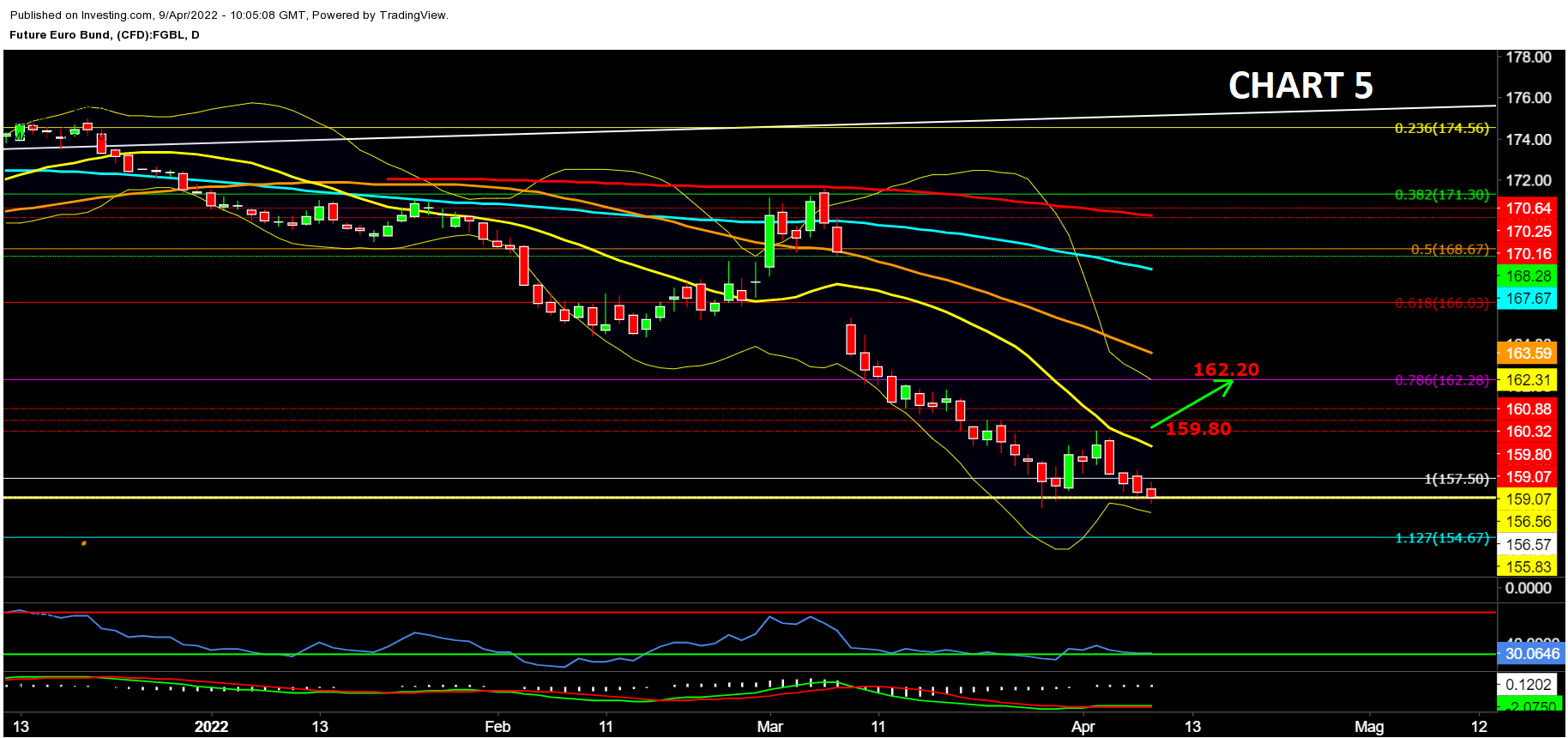Click the 0.618(166.03) Fibonacci label
The image size is (1568, 738).
pos(1441,303)
